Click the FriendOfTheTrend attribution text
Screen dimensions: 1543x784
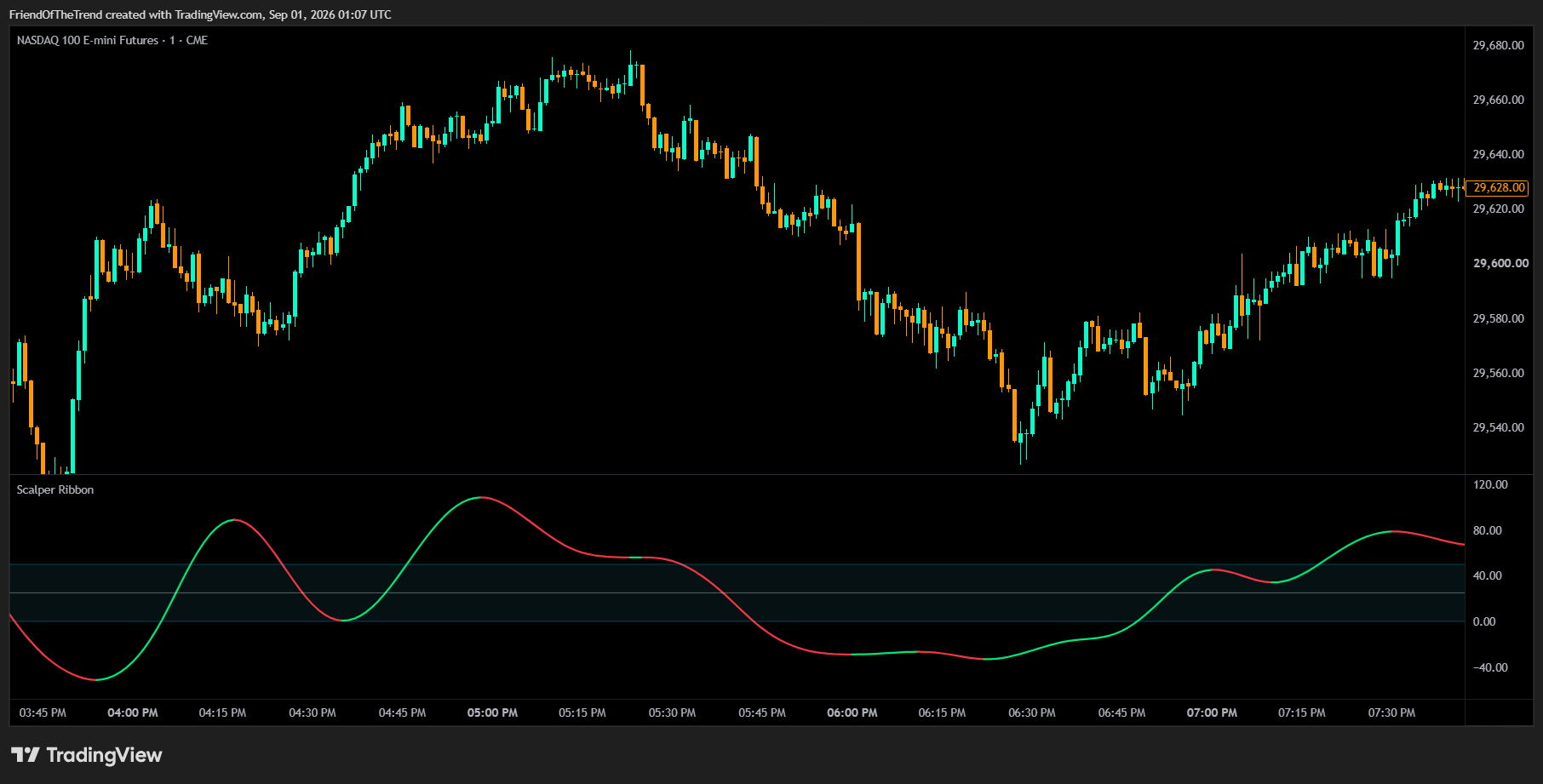pos(200,14)
